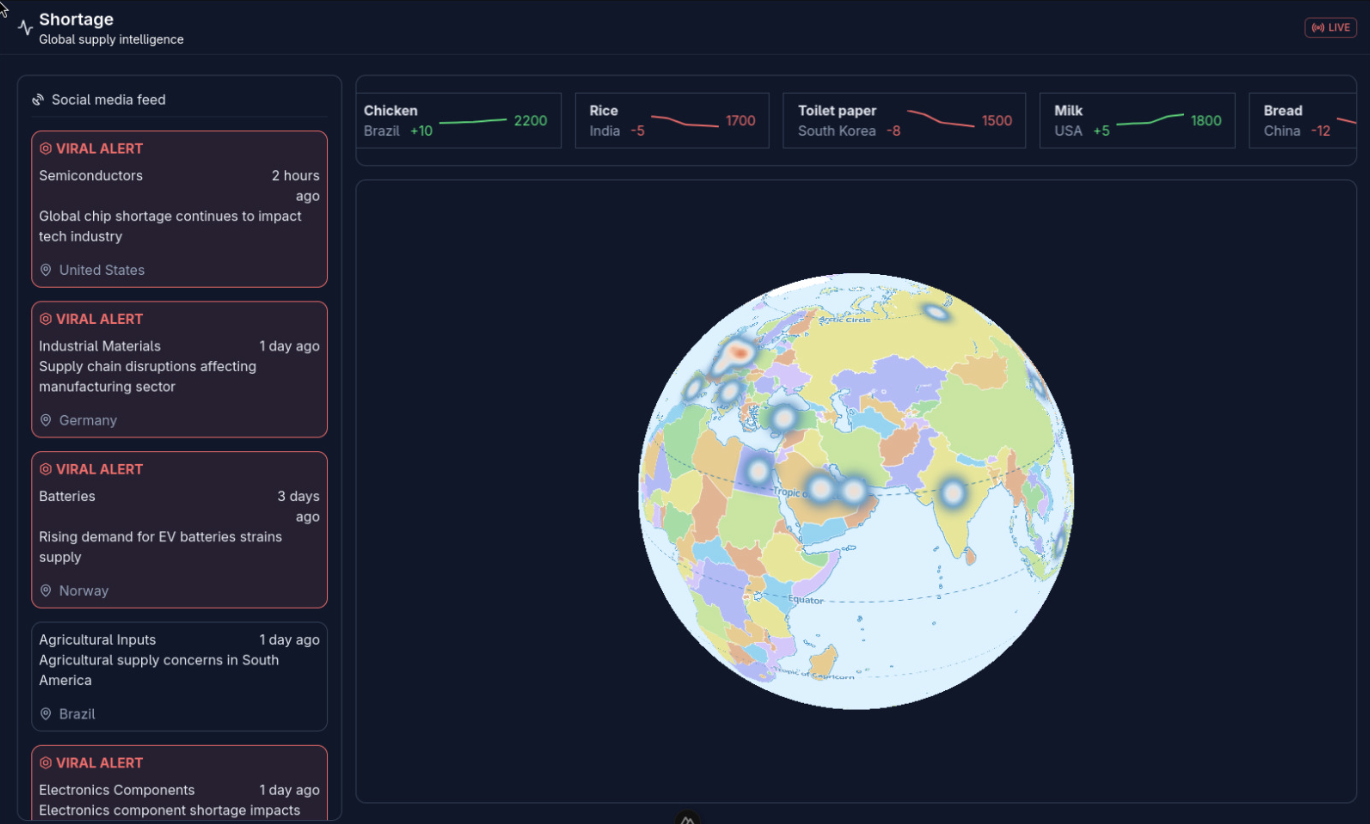Open the Rice India ticker card
1370x824 pixels.
click(672, 121)
